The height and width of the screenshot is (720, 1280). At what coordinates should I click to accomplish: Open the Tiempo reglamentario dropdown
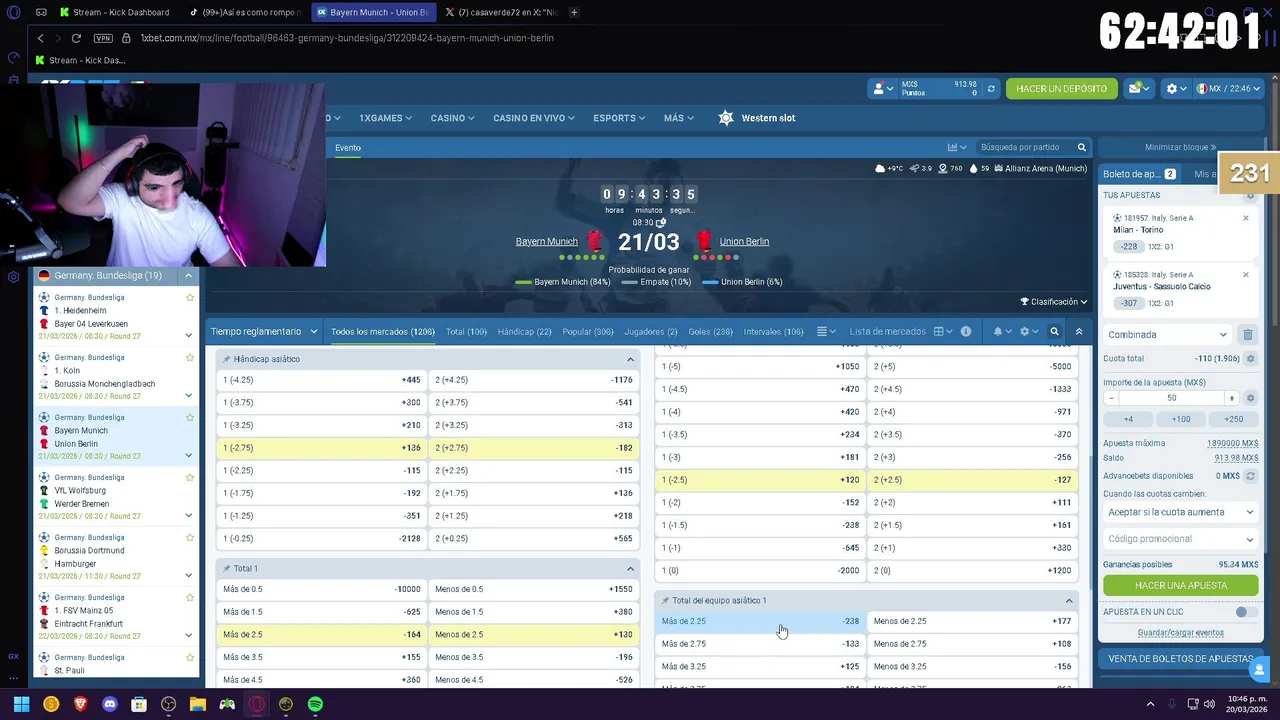[x=264, y=331]
